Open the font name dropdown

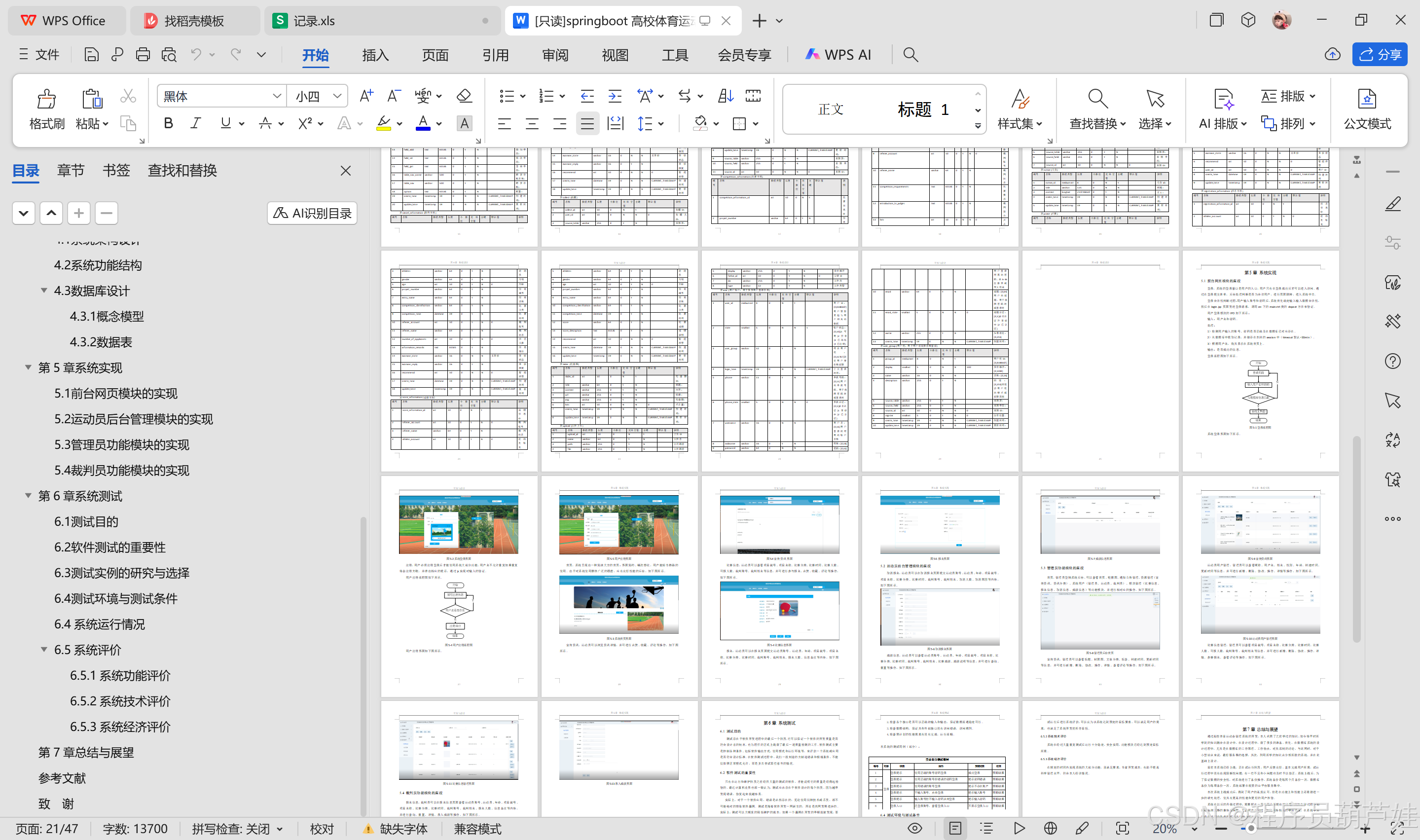[x=277, y=96]
